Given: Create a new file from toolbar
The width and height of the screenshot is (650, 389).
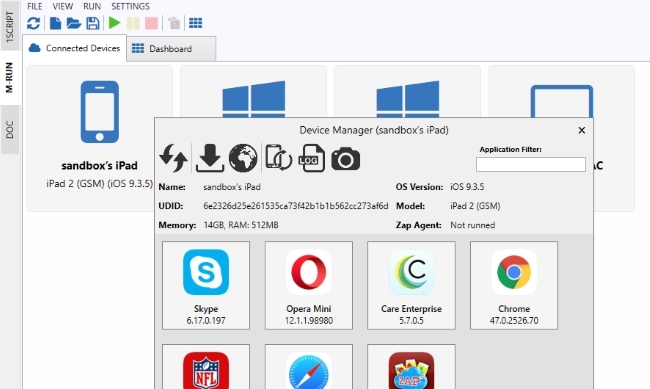Looking at the screenshot, I should coord(55,23).
